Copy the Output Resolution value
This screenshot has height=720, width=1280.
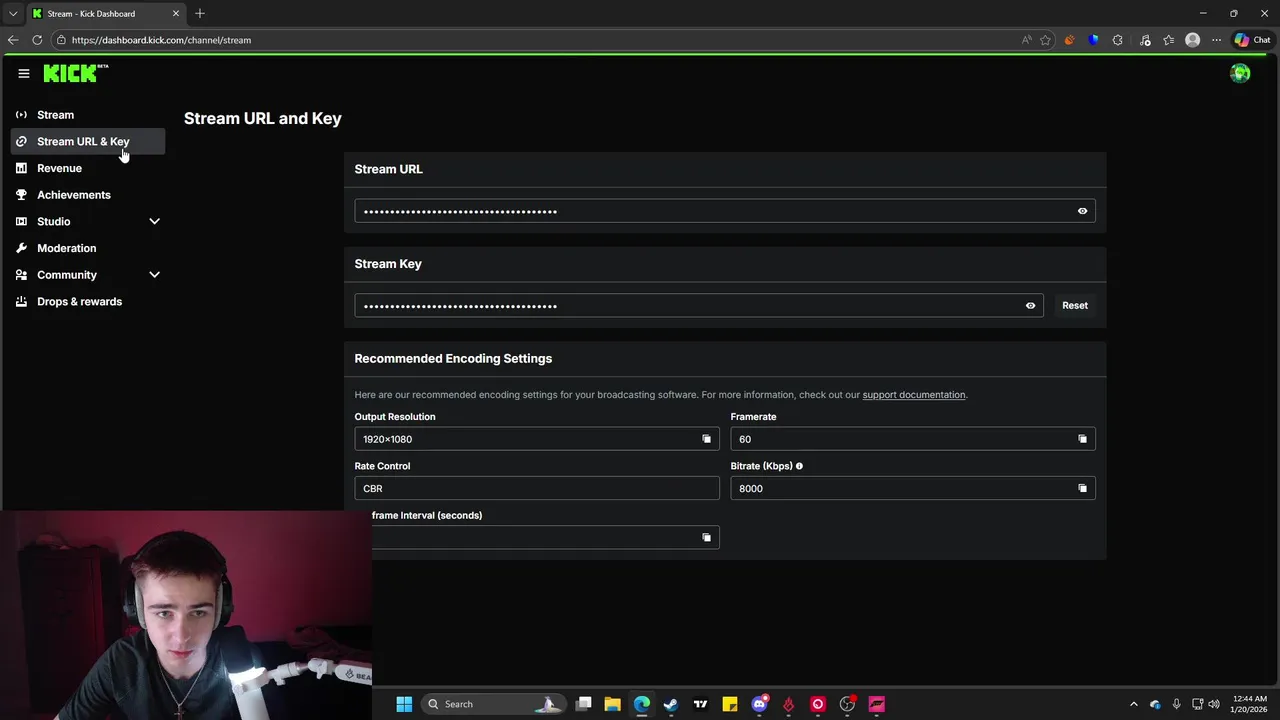pos(706,439)
